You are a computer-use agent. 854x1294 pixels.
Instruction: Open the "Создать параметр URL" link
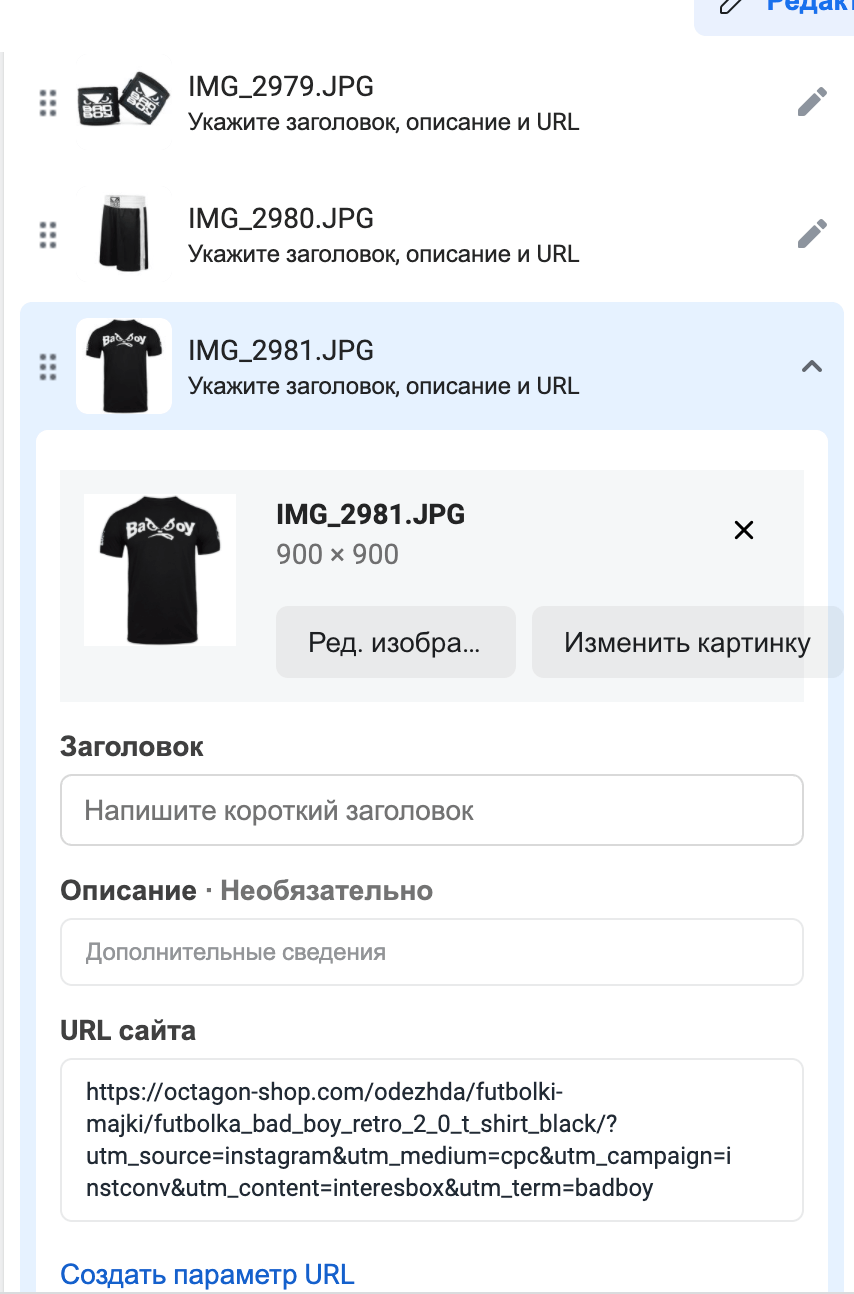207,1275
